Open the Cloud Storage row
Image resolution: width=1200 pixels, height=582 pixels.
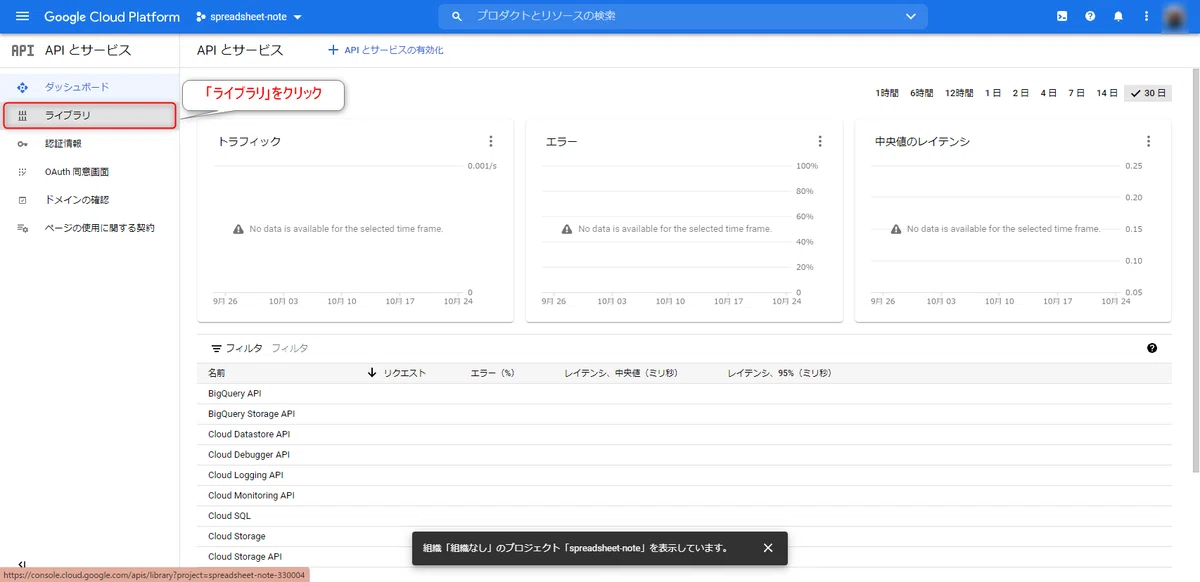(x=684, y=537)
